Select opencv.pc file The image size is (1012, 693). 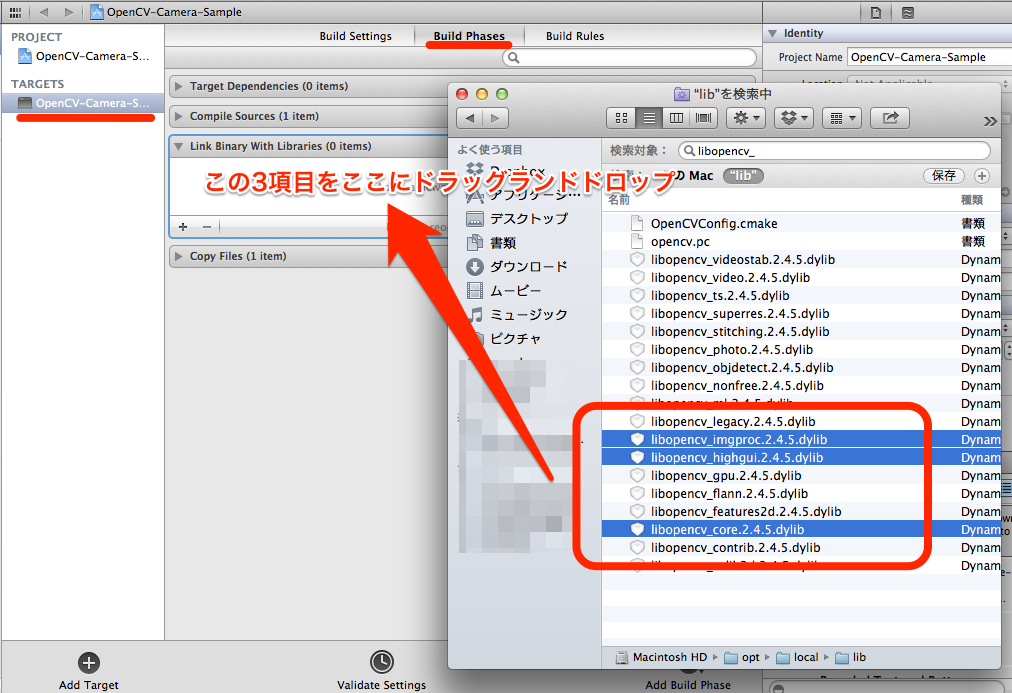pyautogui.click(x=801, y=241)
